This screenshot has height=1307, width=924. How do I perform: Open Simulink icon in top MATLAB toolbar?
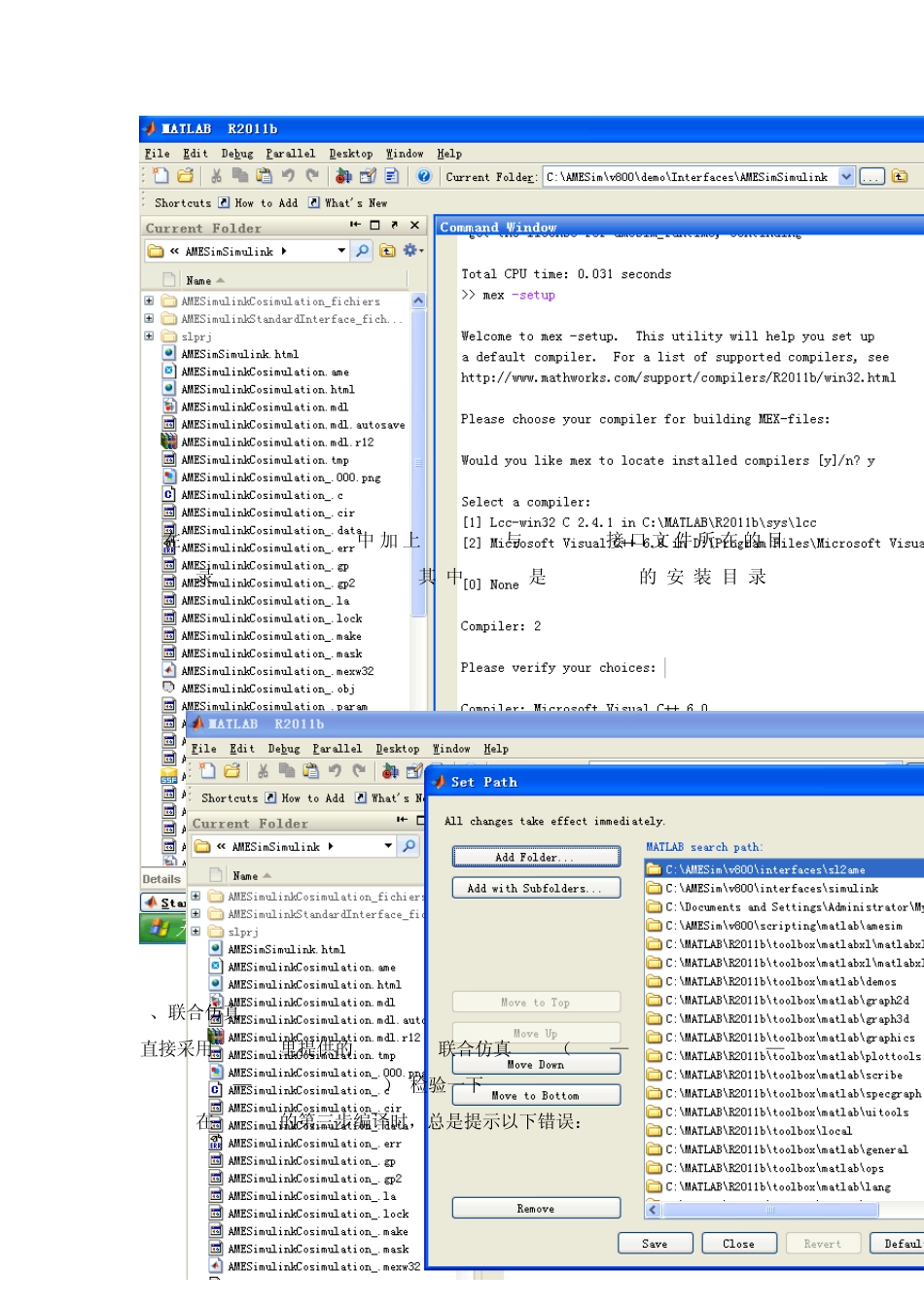tap(343, 176)
